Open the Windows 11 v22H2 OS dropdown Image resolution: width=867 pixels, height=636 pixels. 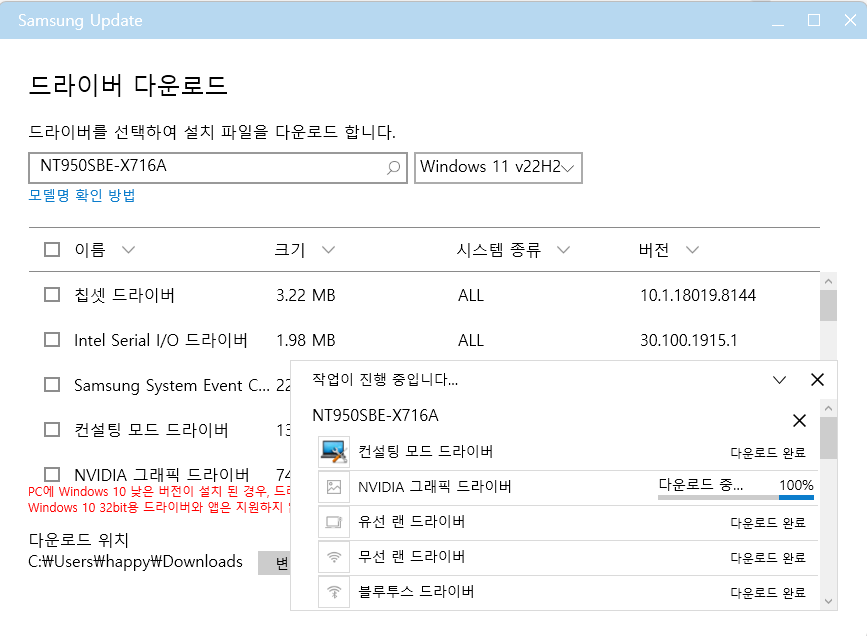pos(498,168)
